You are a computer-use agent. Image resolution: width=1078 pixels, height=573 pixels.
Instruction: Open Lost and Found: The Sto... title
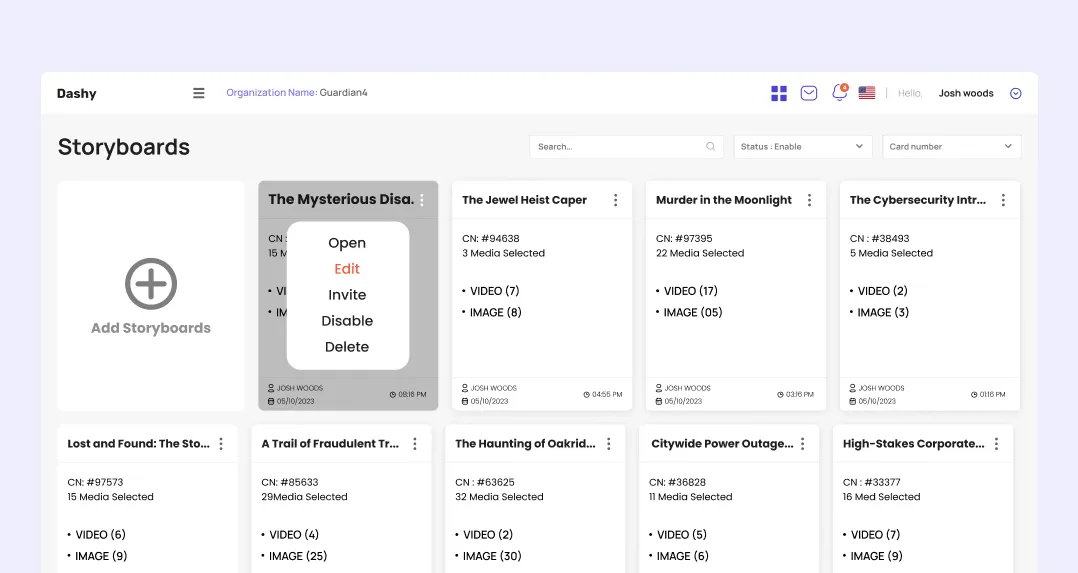pos(139,444)
